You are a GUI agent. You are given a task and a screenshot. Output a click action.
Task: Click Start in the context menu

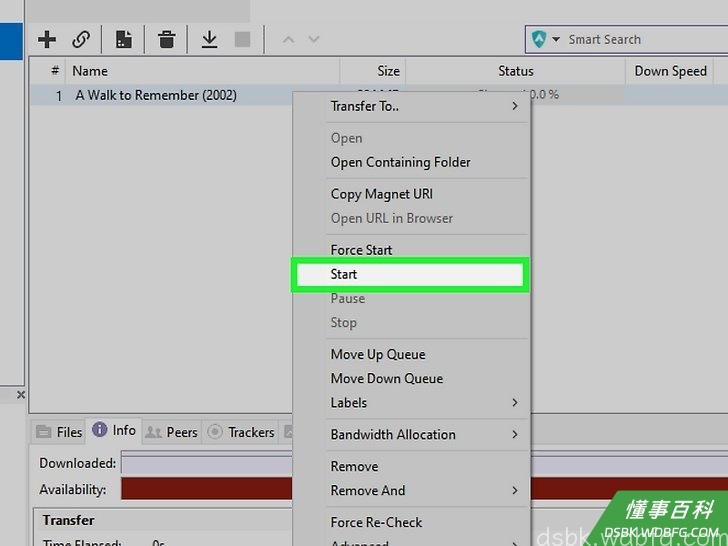pyautogui.click(x=410, y=274)
